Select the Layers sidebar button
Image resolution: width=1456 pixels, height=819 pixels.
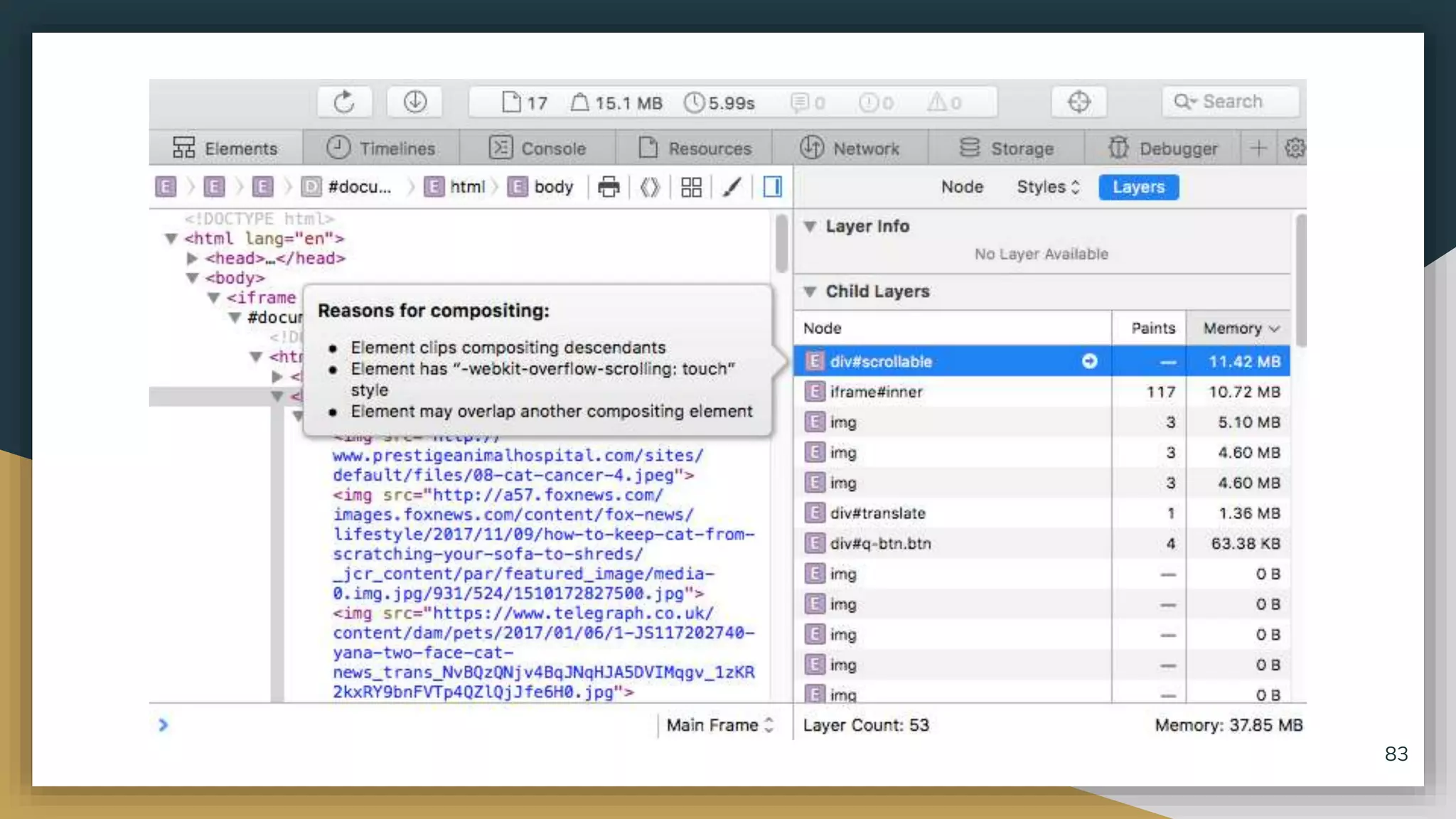pyautogui.click(x=1138, y=187)
